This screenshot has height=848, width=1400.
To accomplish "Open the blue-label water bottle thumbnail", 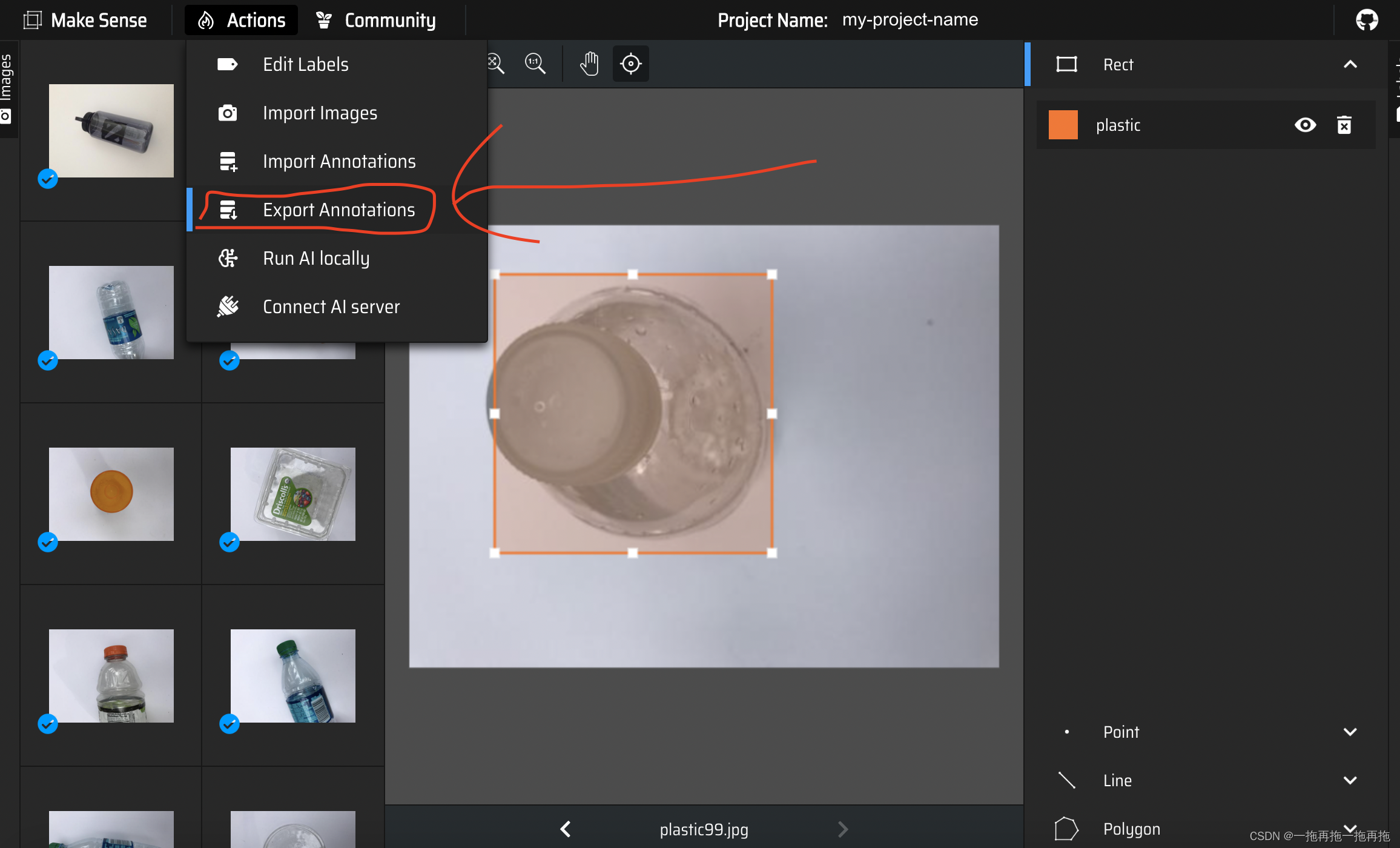I will pos(111,313).
